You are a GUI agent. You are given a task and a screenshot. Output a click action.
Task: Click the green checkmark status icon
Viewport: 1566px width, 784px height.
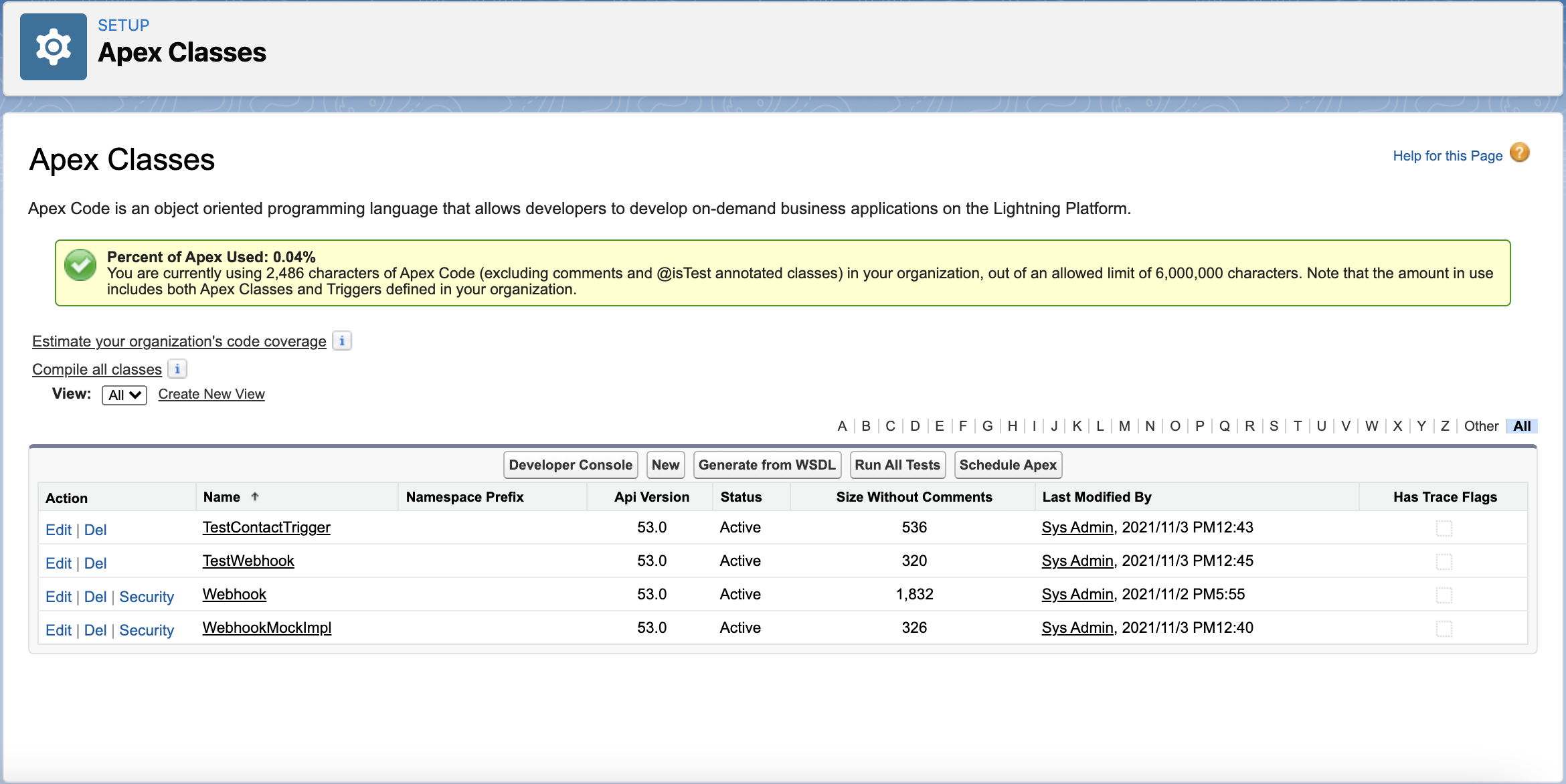pos(80,265)
